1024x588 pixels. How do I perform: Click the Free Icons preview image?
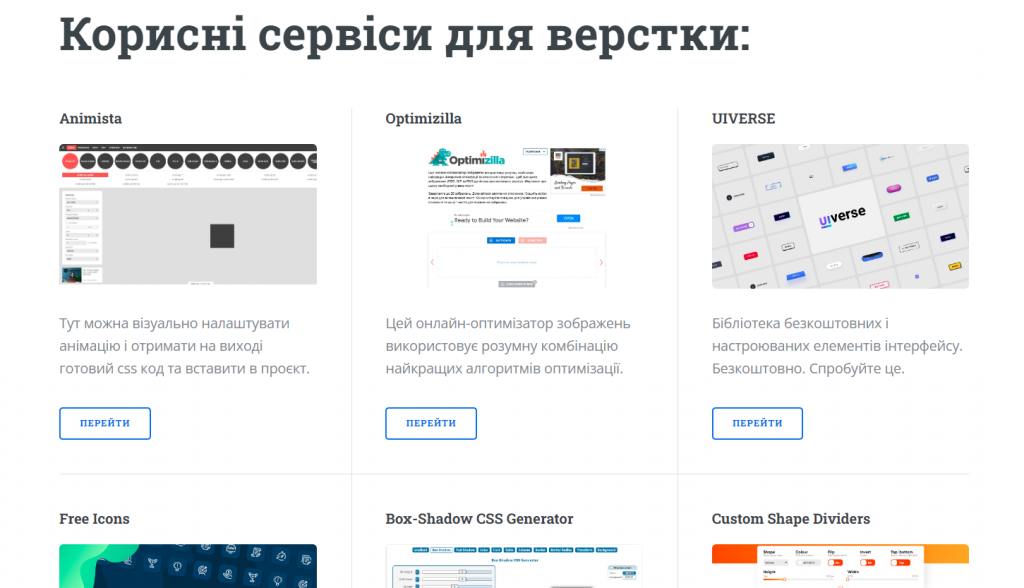click(188, 566)
